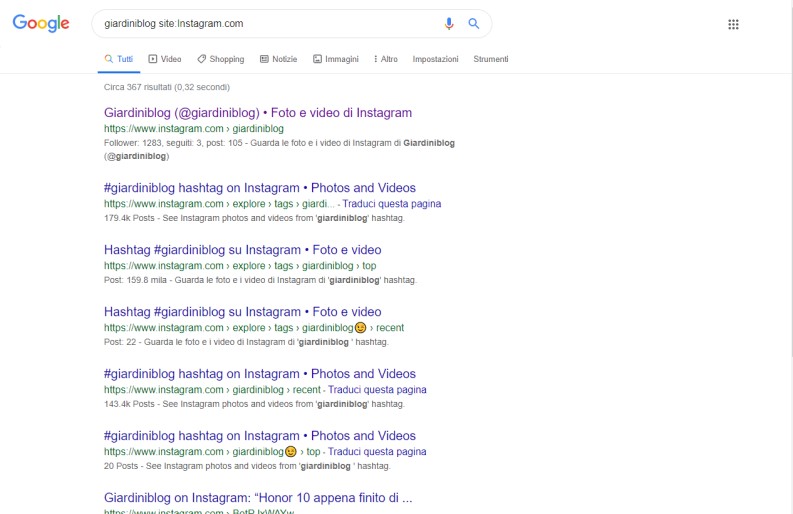Click the Immagini picture icon
Viewport: 793px width, 514px height.
pos(317,59)
